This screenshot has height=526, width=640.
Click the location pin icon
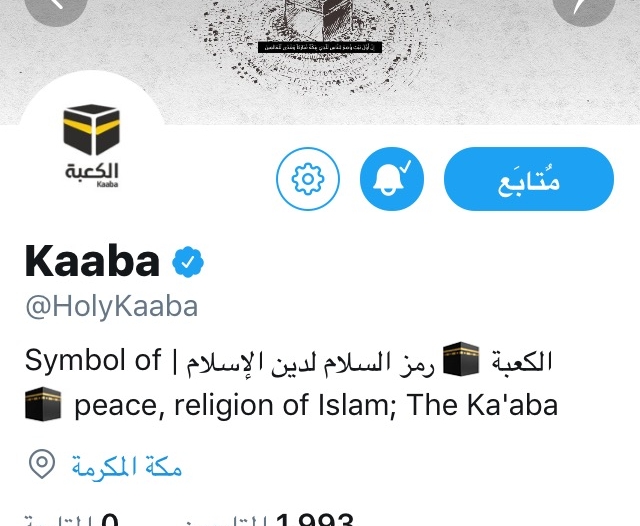(42, 464)
